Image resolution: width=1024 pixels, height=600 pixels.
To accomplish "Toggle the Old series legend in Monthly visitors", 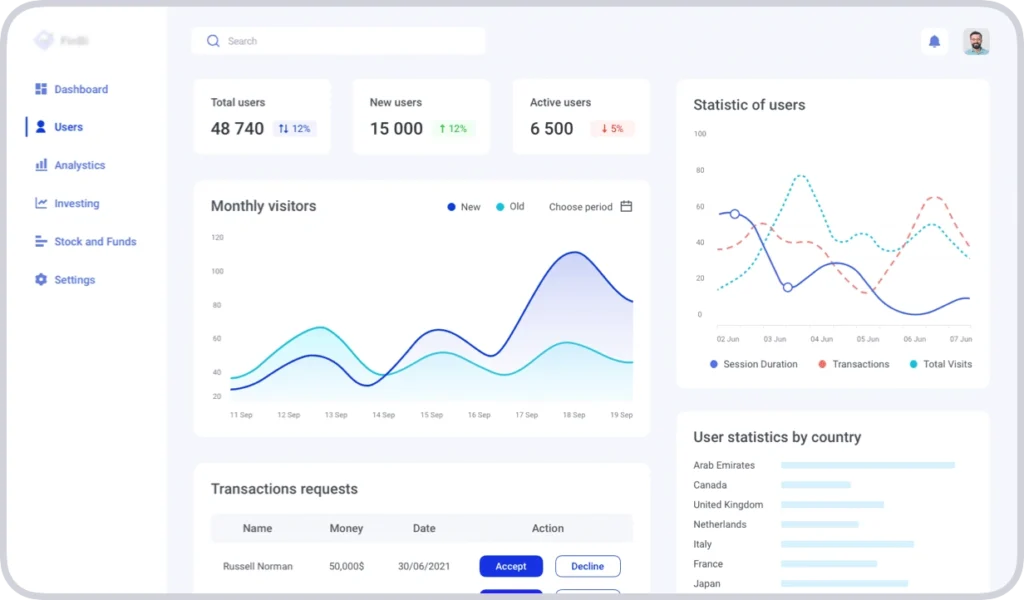I will [x=510, y=207].
